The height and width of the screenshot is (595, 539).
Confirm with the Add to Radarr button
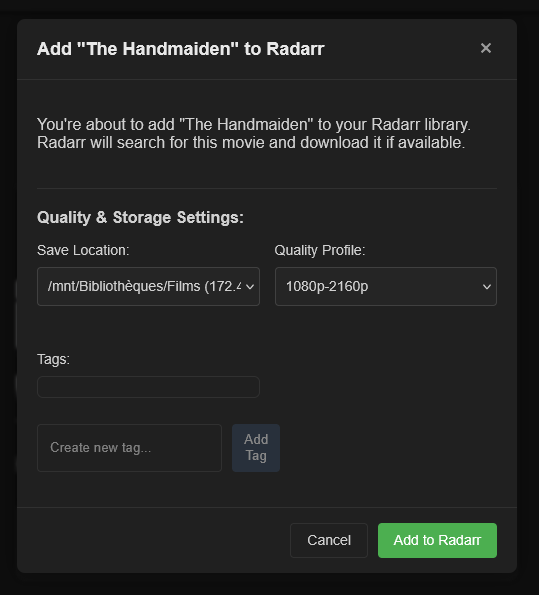(x=437, y=540)
